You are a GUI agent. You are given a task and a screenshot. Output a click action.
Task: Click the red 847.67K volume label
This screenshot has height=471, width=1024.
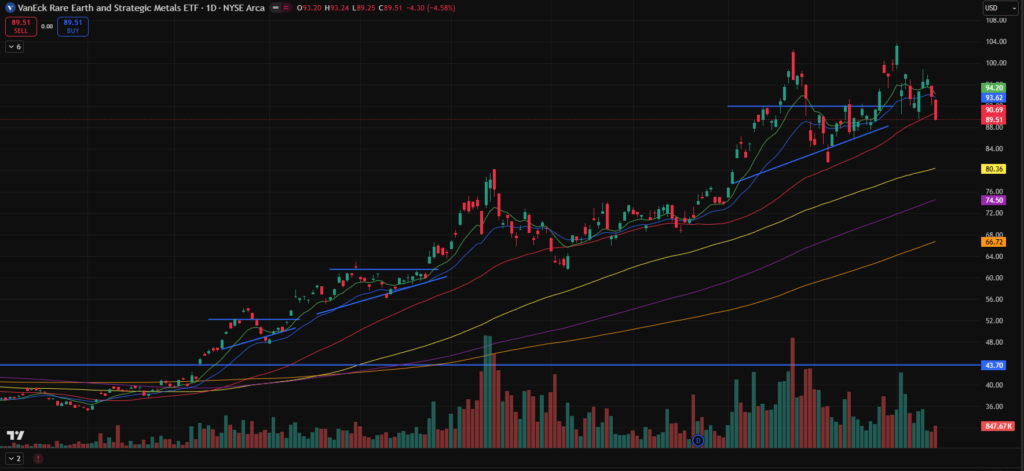pos(998,426)
